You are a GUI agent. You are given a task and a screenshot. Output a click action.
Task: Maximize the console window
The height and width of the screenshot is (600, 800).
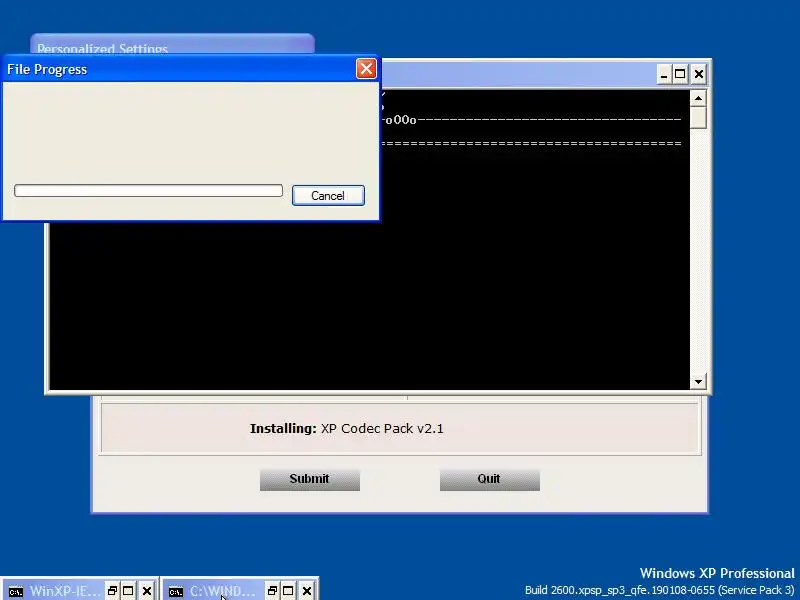pyautogui.click(x=680, y=74)
